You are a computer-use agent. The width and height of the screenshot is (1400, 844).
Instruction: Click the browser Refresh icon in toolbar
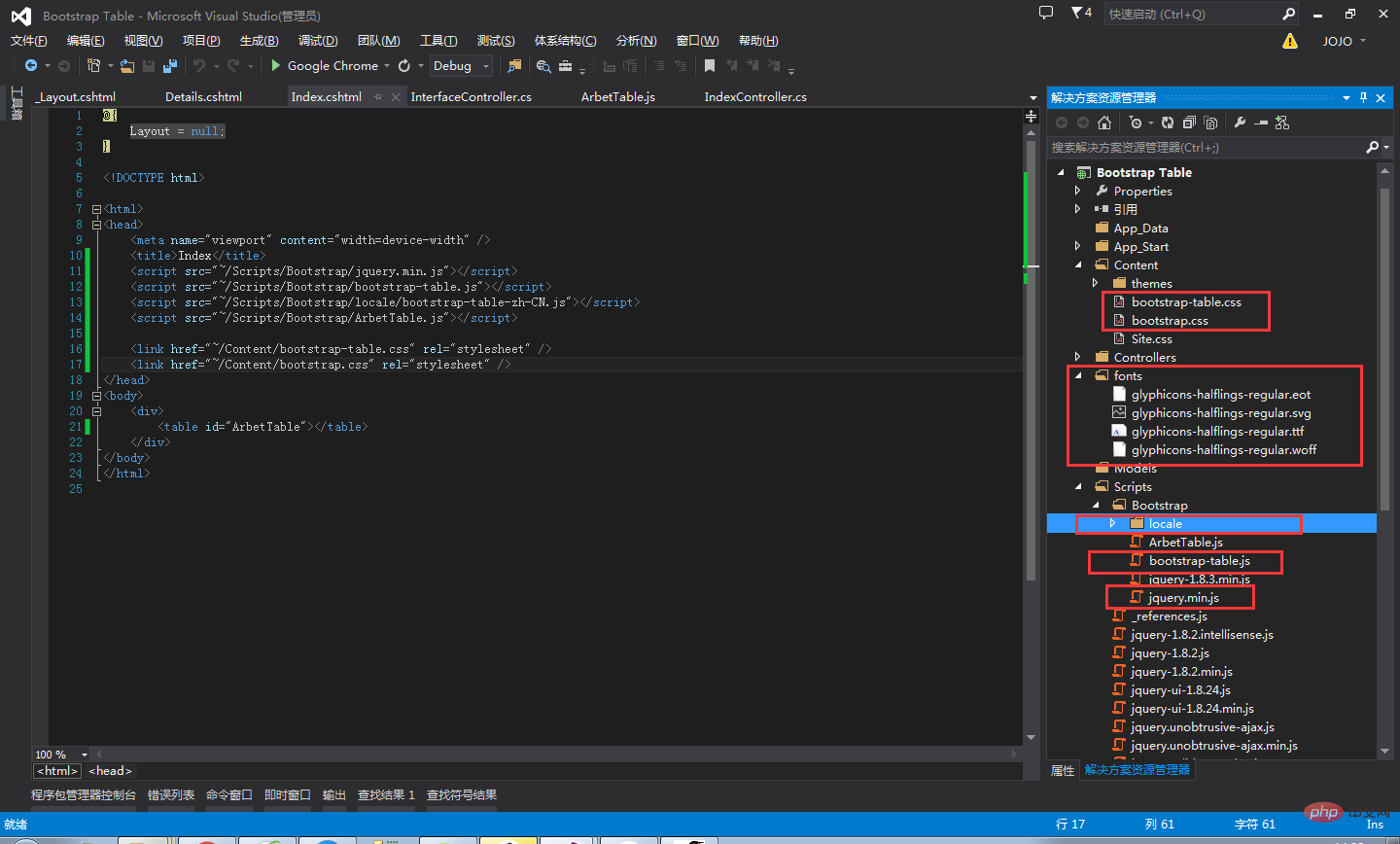coord(404,66)
